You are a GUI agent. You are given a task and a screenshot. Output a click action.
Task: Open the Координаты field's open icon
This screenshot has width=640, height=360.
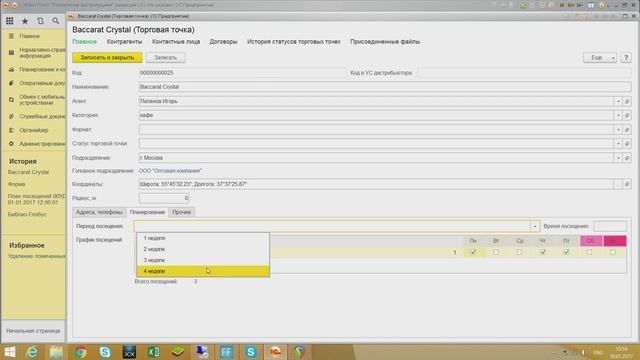coord(627,184)
